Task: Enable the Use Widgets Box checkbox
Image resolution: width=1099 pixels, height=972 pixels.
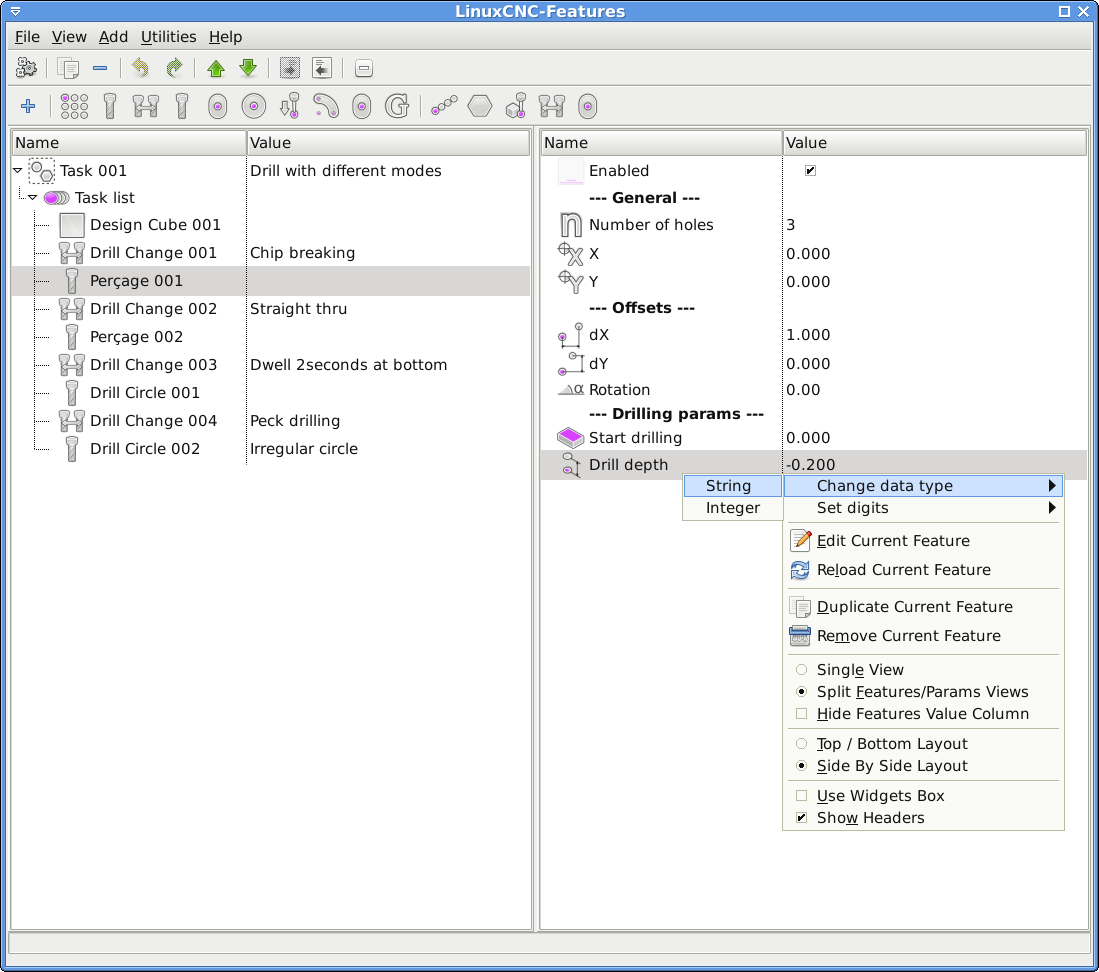Action: (802, 795)
